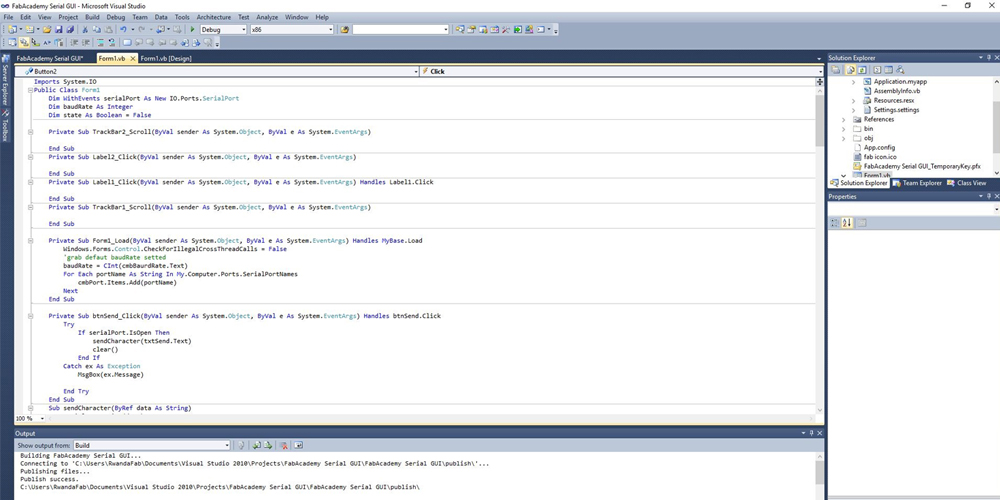Screen dimensions: 1000x500
Task: Click the New Project toolbar icon
Action: coord(12,29)
